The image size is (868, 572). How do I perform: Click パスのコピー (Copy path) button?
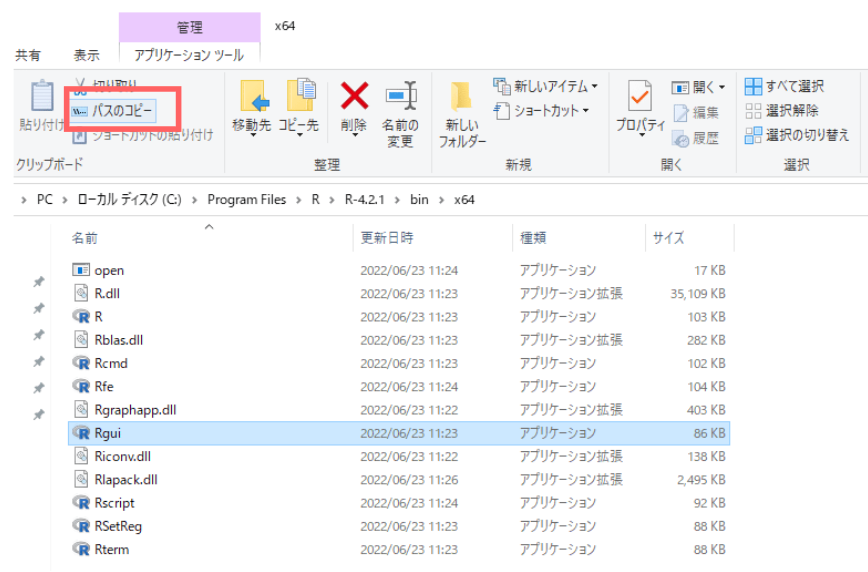pyautogui.click(x=113, y=111)
